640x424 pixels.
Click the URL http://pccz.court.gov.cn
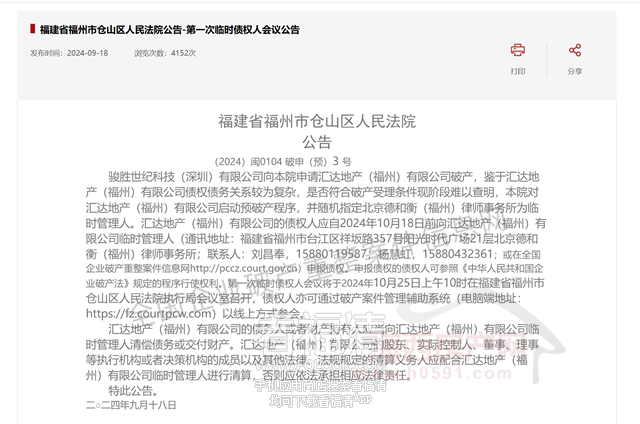pyautogui.click(x=244, y=269)
